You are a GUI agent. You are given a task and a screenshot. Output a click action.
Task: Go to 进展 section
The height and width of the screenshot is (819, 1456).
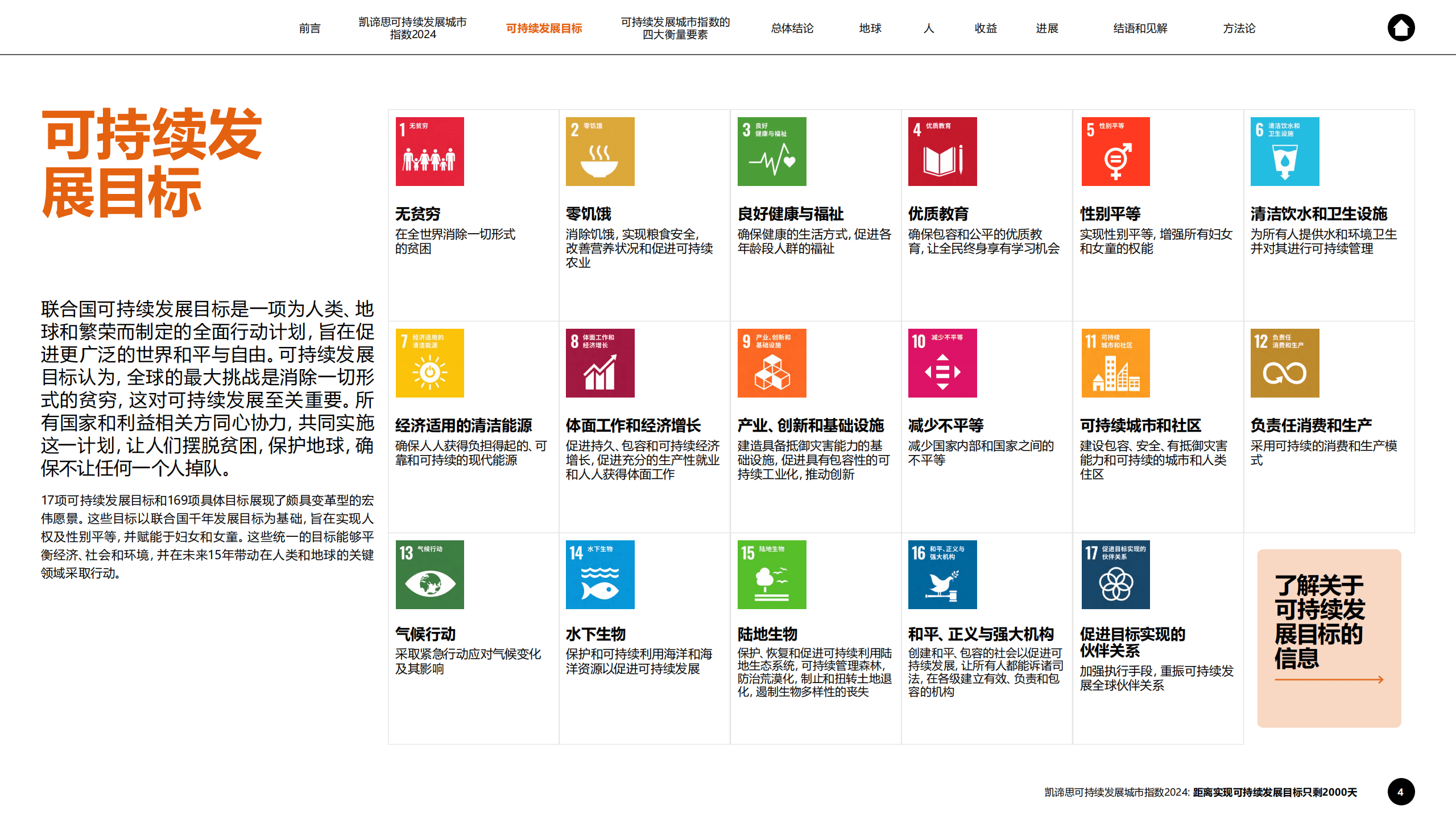click(1047, 28)
